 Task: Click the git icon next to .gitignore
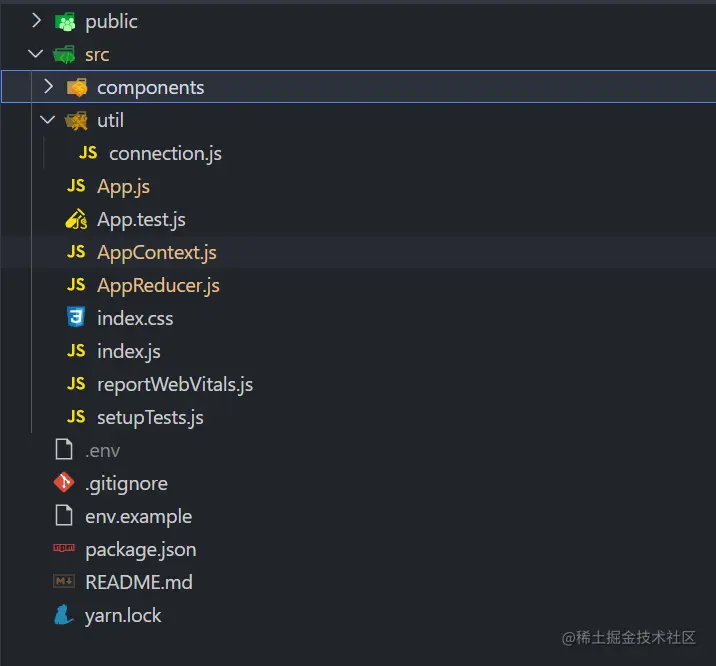pyautogui.click(x=64, y=483)
